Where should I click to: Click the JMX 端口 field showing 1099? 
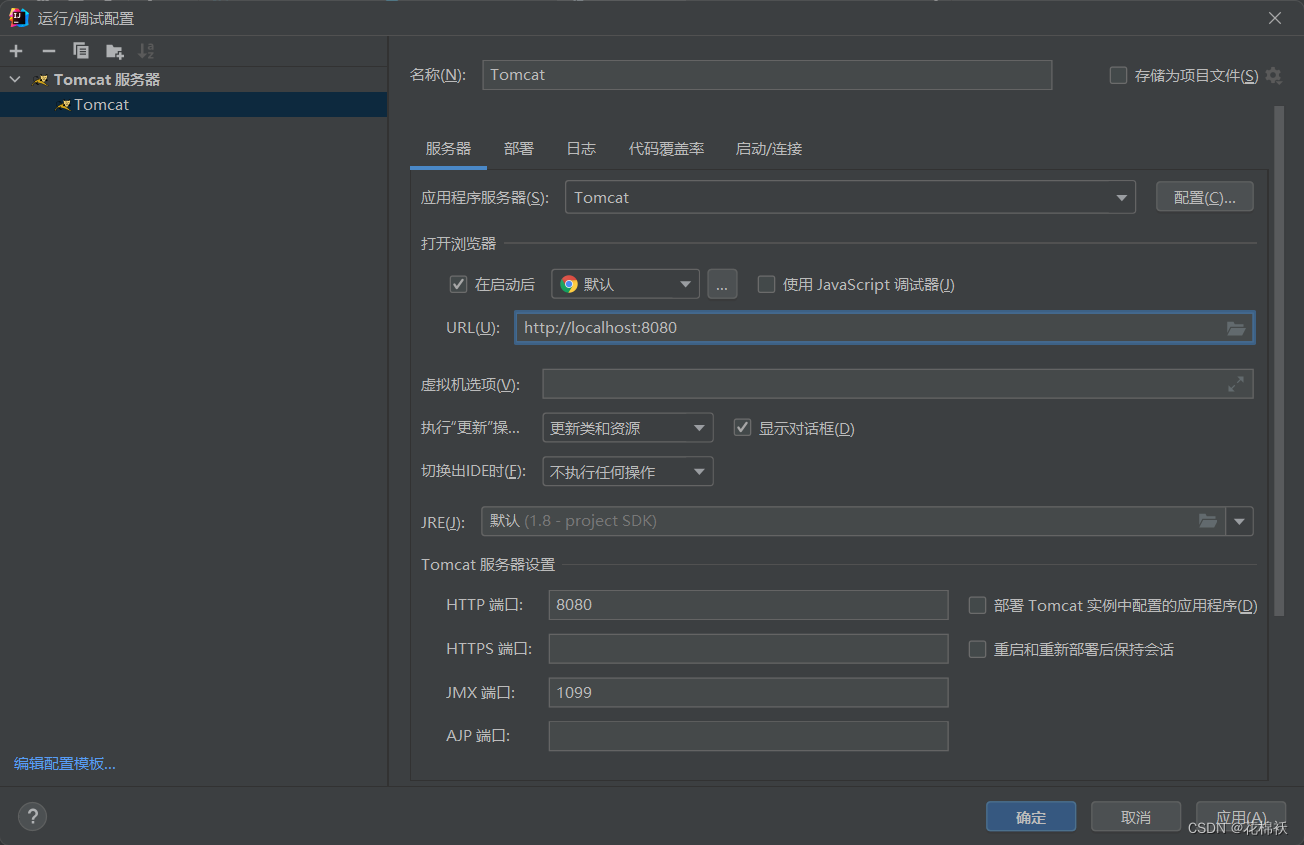748,692
